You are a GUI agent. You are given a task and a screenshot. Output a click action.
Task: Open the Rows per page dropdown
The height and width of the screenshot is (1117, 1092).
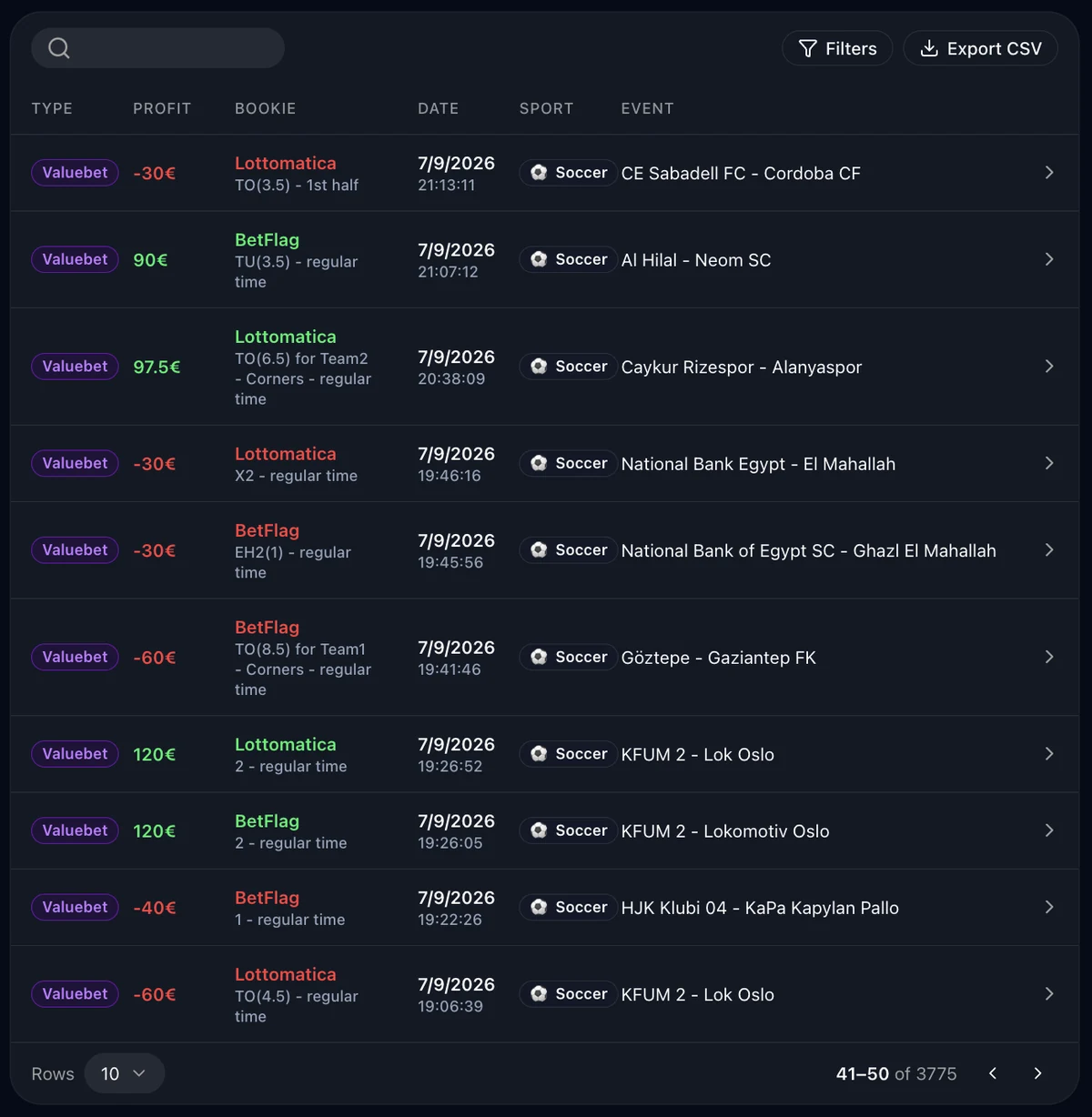coord(125,1073)
